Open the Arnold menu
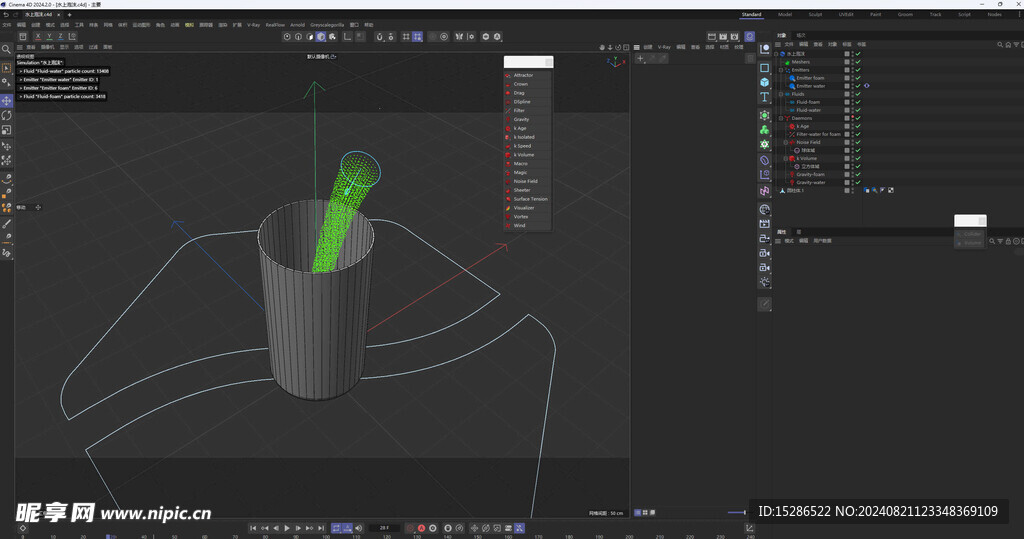 click(x=298, y=25)
